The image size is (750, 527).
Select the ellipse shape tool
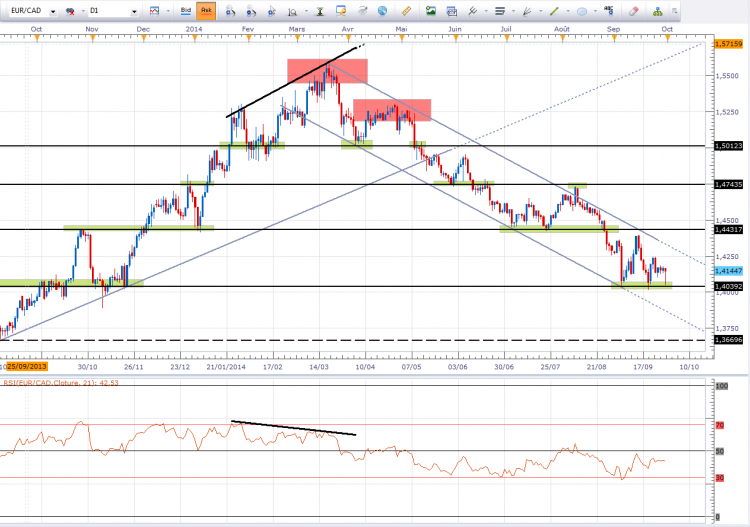[582, 11]
